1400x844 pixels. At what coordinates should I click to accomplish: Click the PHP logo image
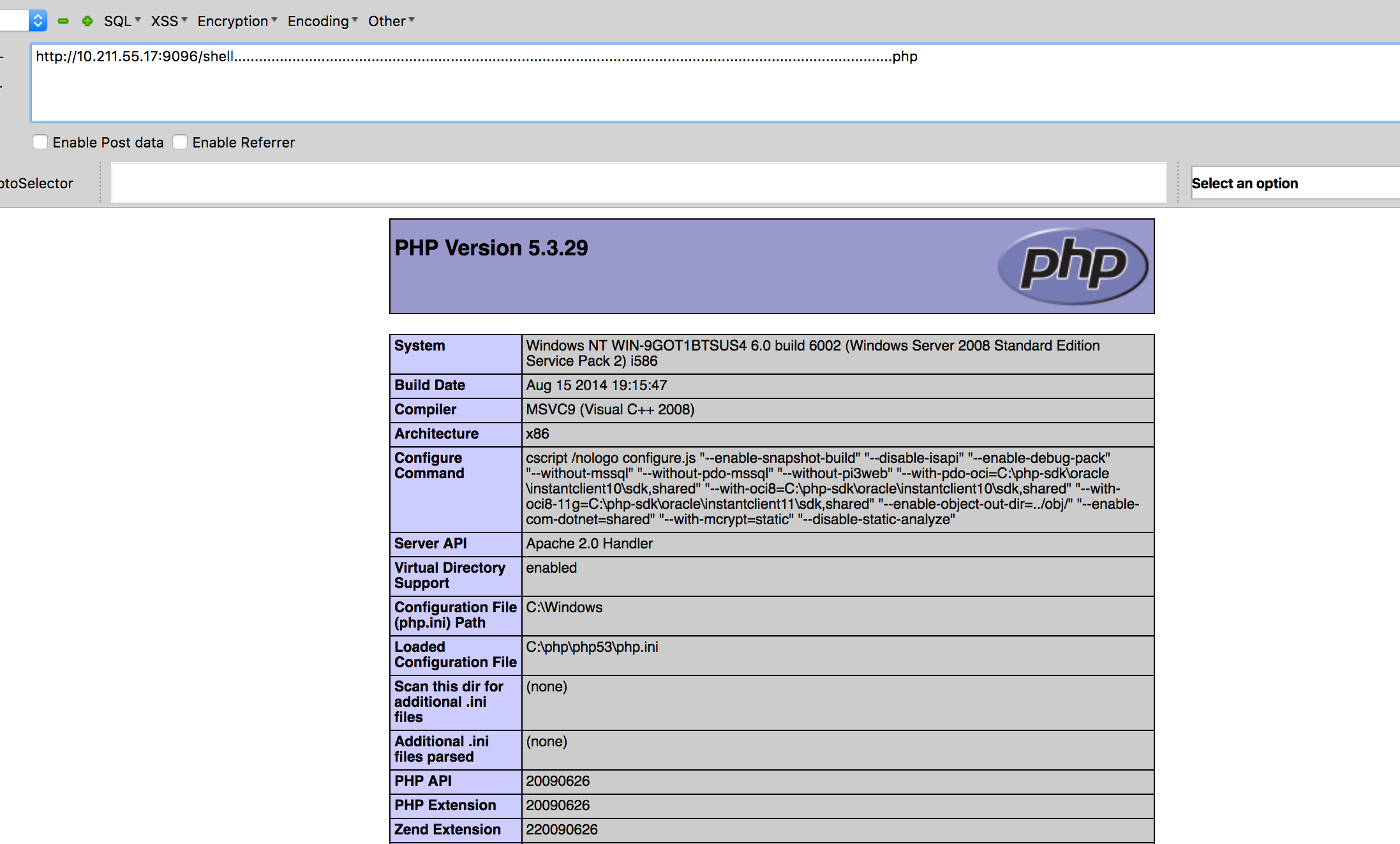click(1073, 266)
